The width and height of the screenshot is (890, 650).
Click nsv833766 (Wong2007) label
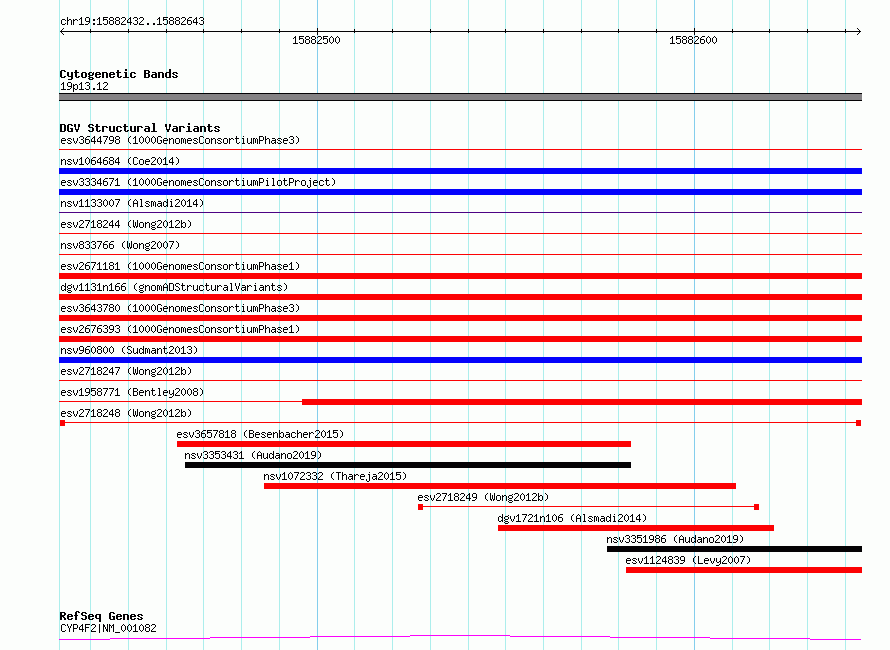point(120,245)
